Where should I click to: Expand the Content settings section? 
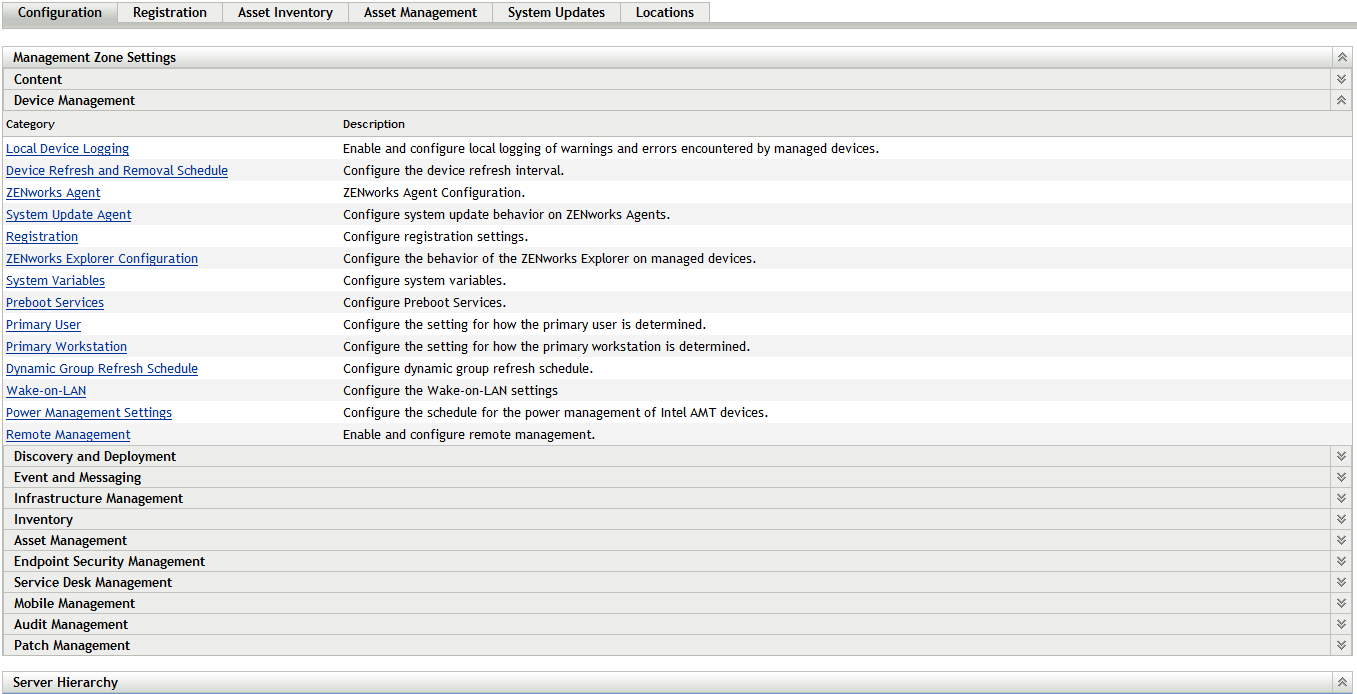point(1341,78)
